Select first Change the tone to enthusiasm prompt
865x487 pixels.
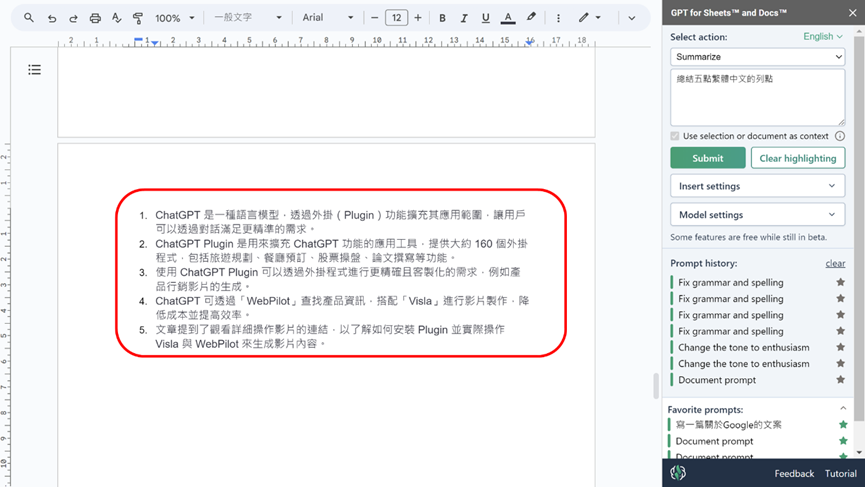point(744,347)
